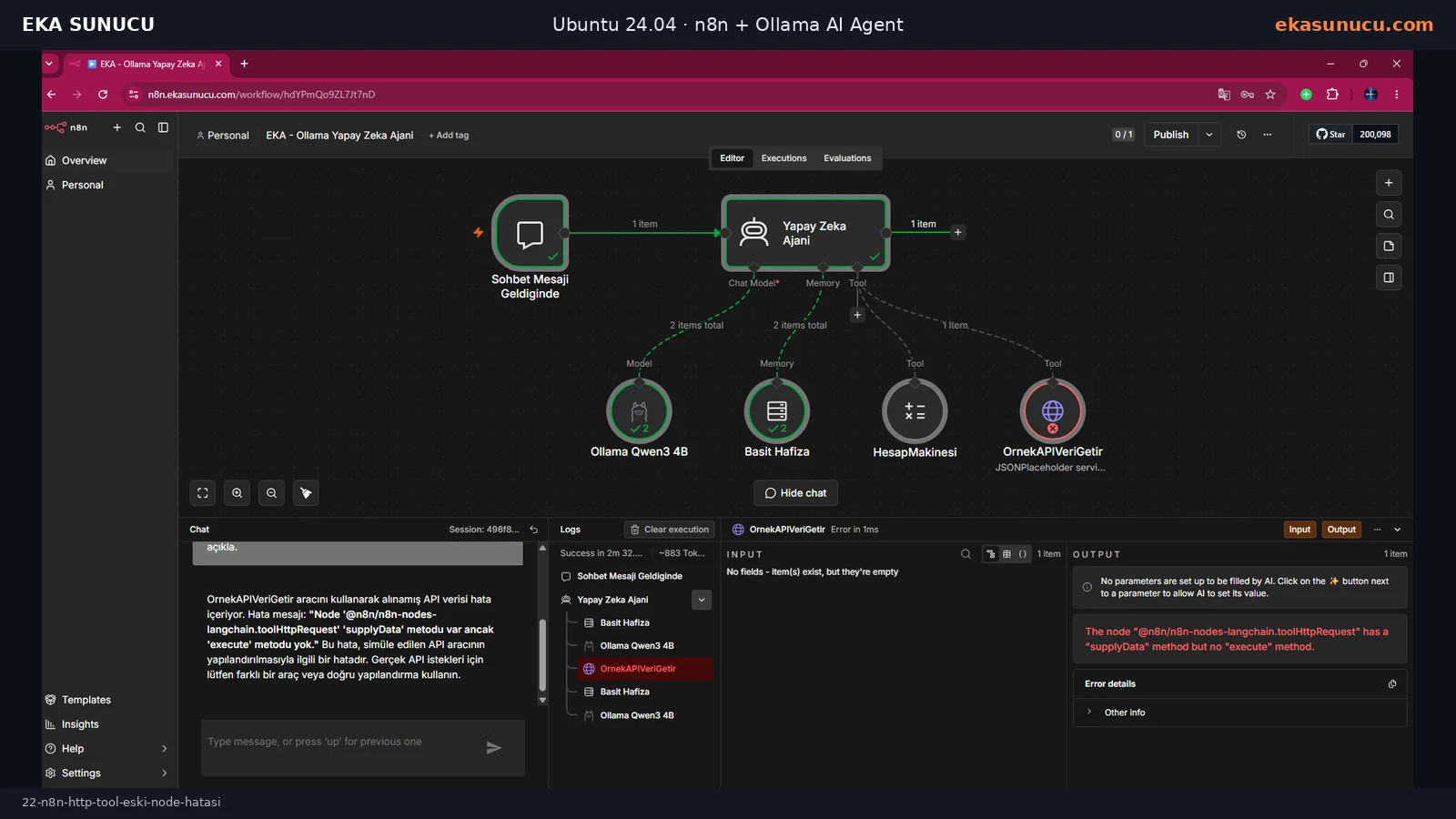
Task: Open the focus panel icon on right toolbar
Action: click(x=1389, y=278)
